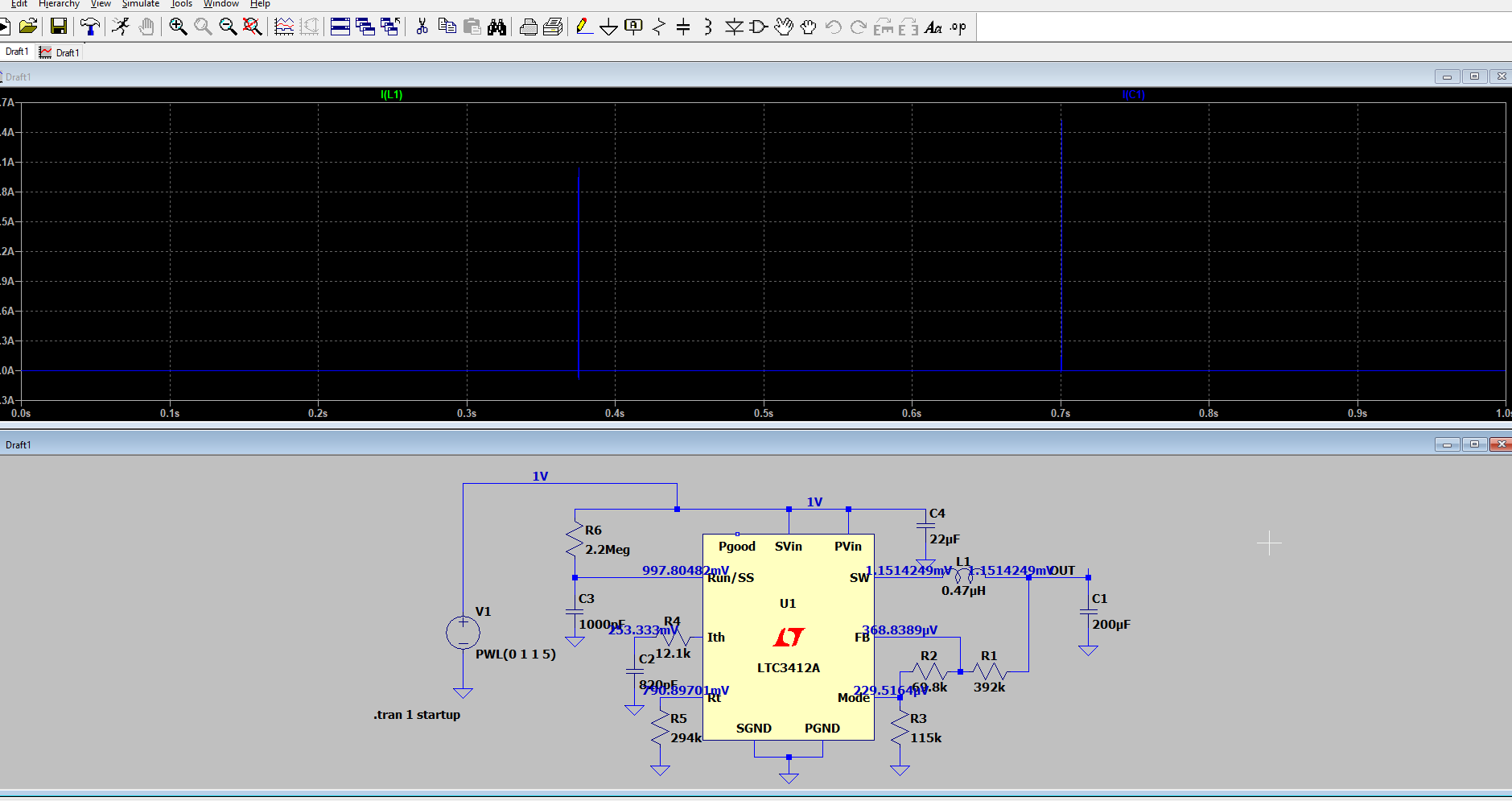This screenshot has height=801, width=1512.
Task: Open the Help menu
Action: point(260,4)
